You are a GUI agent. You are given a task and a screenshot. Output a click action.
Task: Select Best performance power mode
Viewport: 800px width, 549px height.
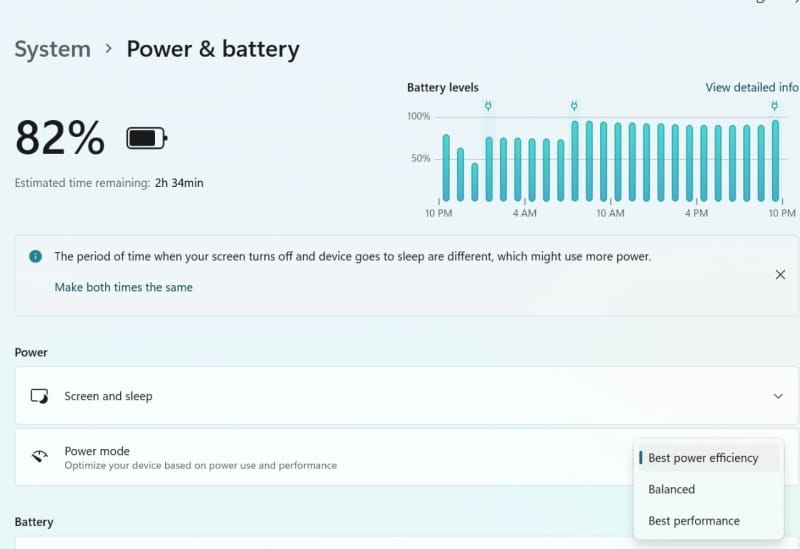coord(693,521)
